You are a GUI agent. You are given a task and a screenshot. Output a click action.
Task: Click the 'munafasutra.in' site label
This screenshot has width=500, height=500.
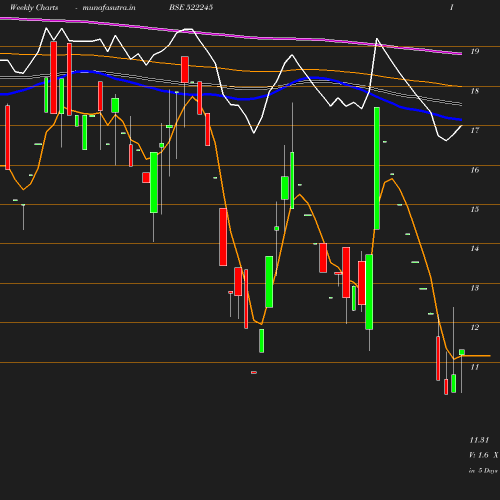109,7
